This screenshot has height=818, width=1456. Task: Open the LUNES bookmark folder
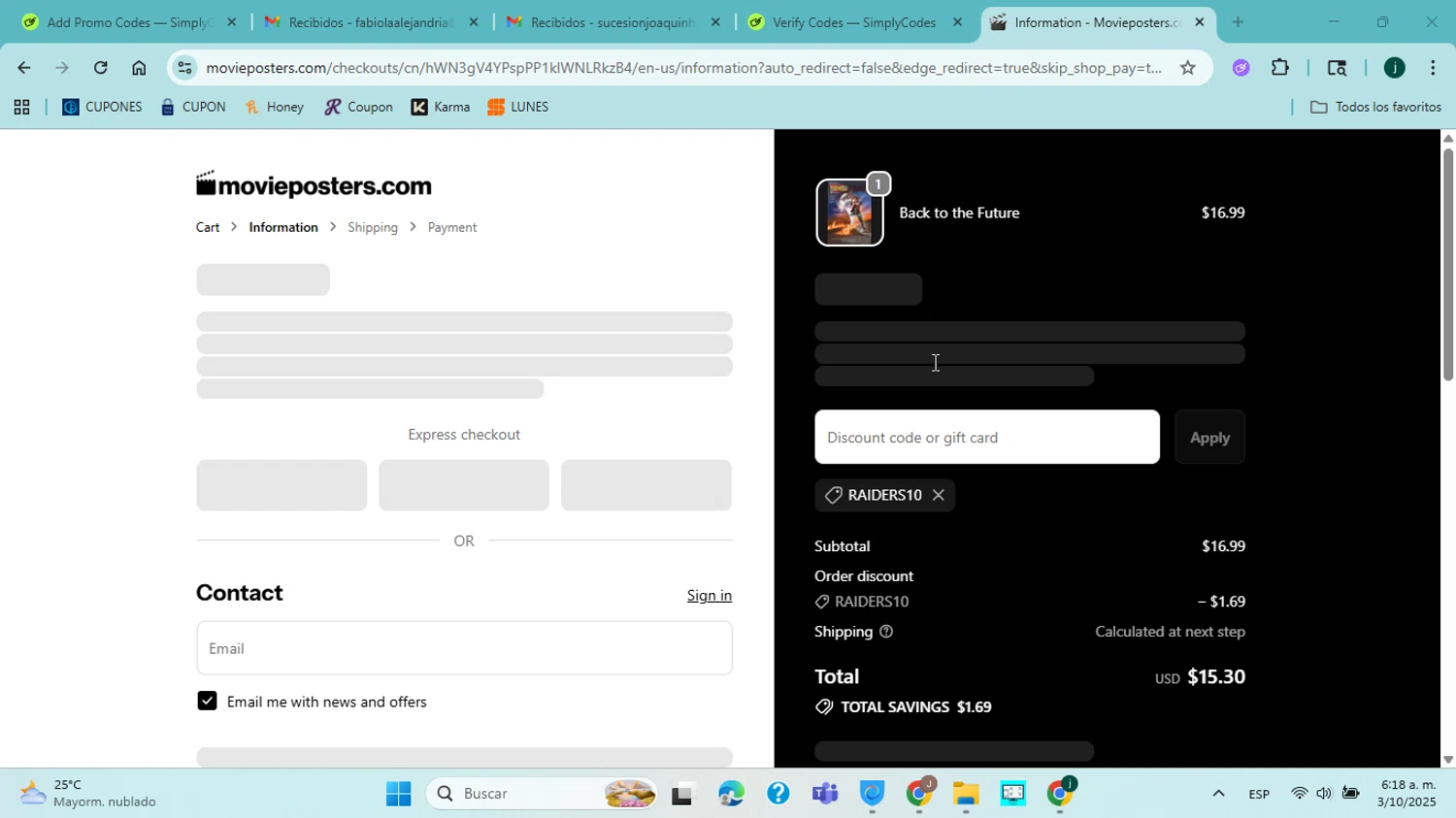(x=518, y=108)
